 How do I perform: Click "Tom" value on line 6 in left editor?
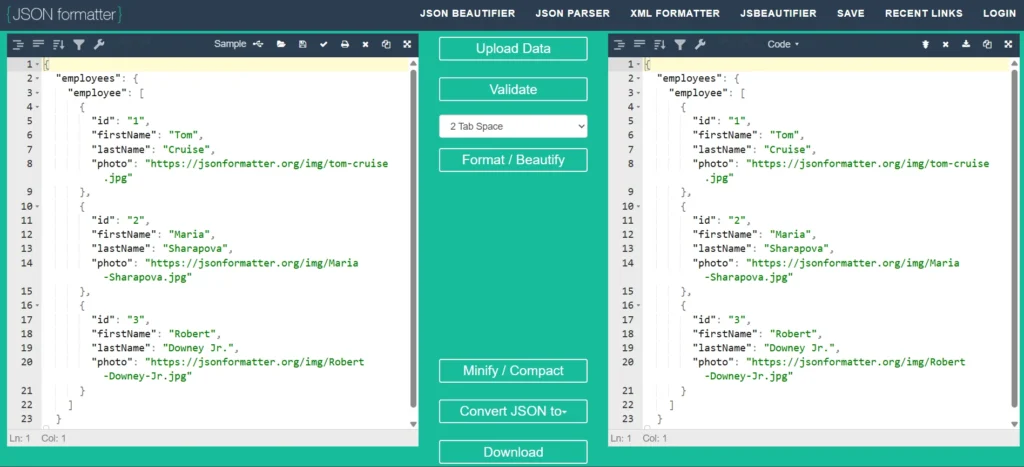coord(182,135)
